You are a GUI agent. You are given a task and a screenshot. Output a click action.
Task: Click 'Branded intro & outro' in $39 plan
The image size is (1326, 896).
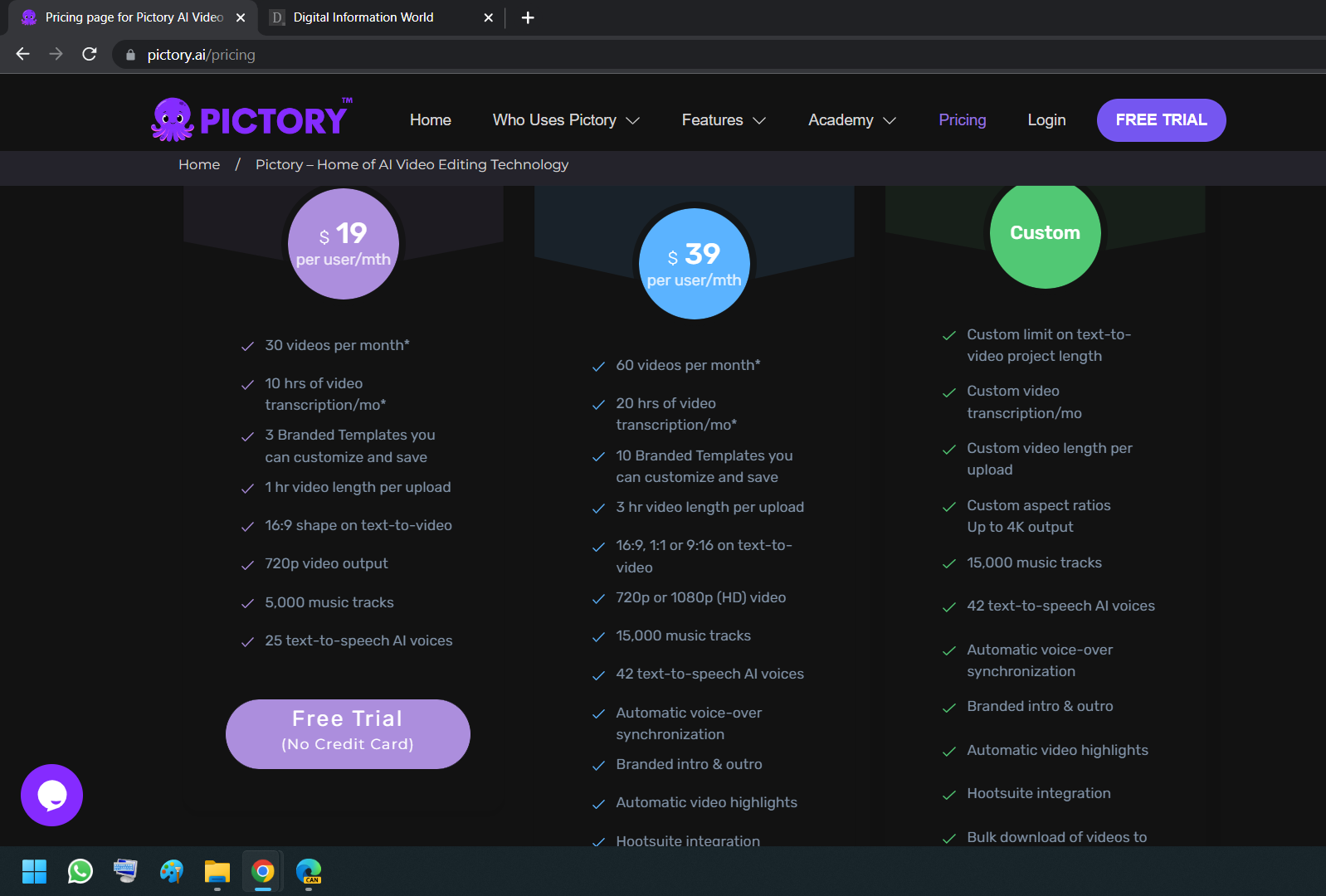(689, 764)
